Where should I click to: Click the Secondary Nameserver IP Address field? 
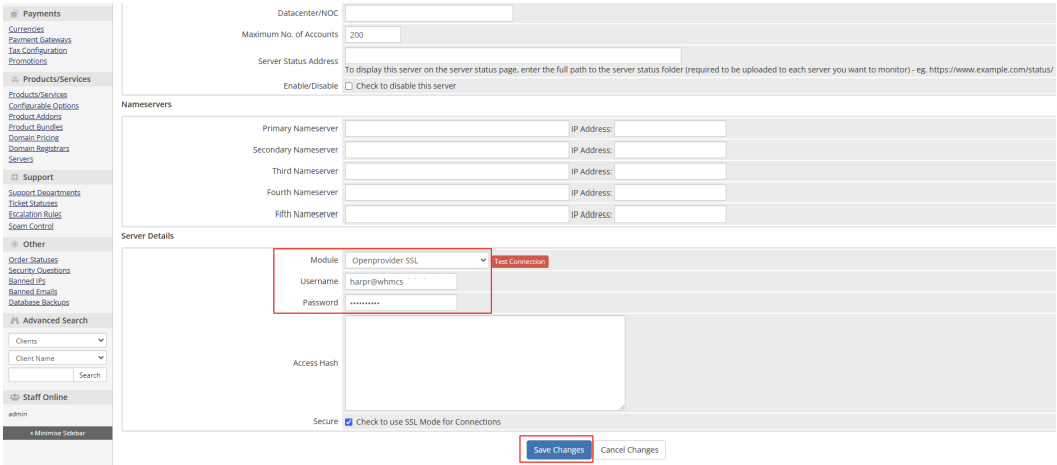tap(670, 150)
